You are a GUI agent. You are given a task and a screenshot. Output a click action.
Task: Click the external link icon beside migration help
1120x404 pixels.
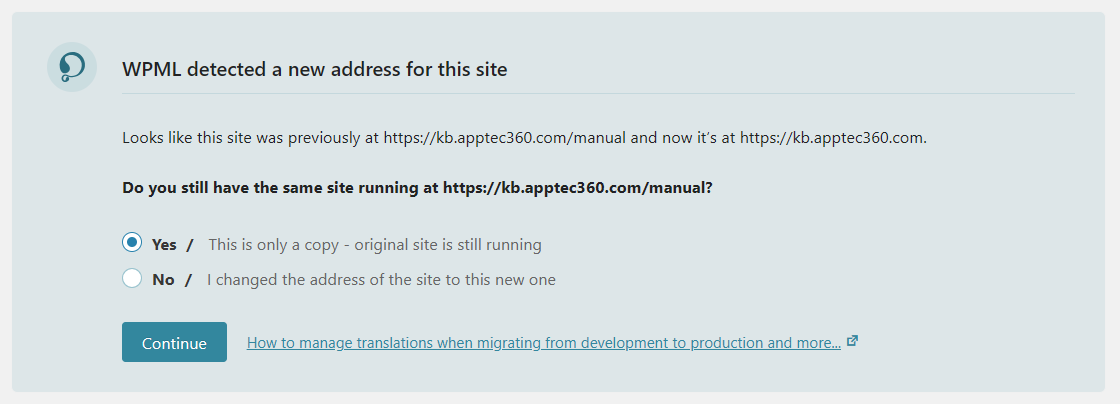852,341
